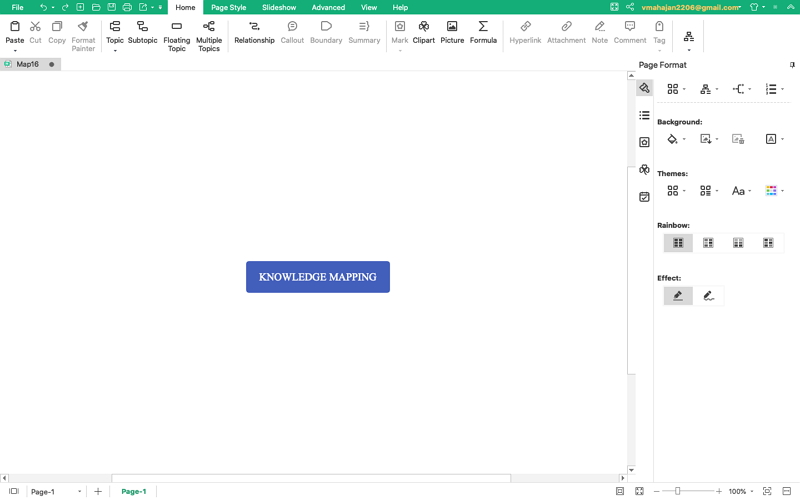Click the share icon in title bar
The width and height of the screenshot is (800, 500).
pos(630,7)
